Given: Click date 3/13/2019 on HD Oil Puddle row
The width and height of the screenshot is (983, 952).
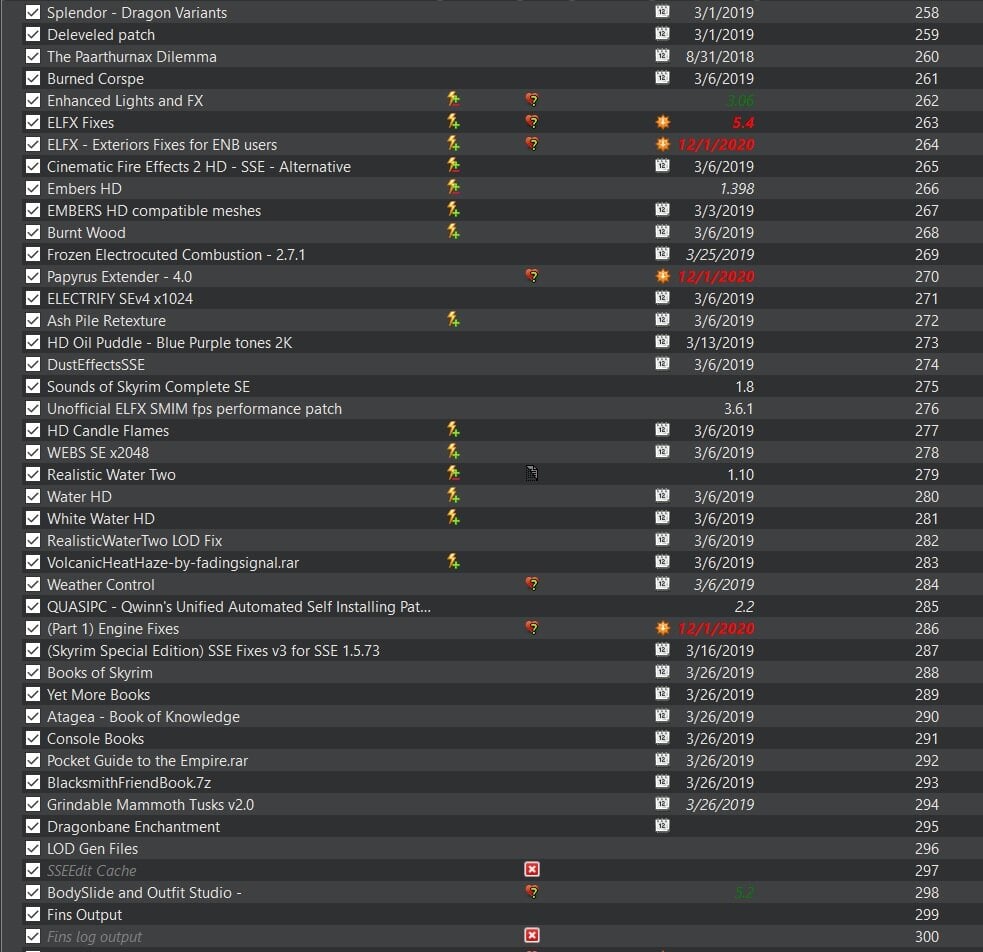Looking at the screenshot, I should pos(720,342).
